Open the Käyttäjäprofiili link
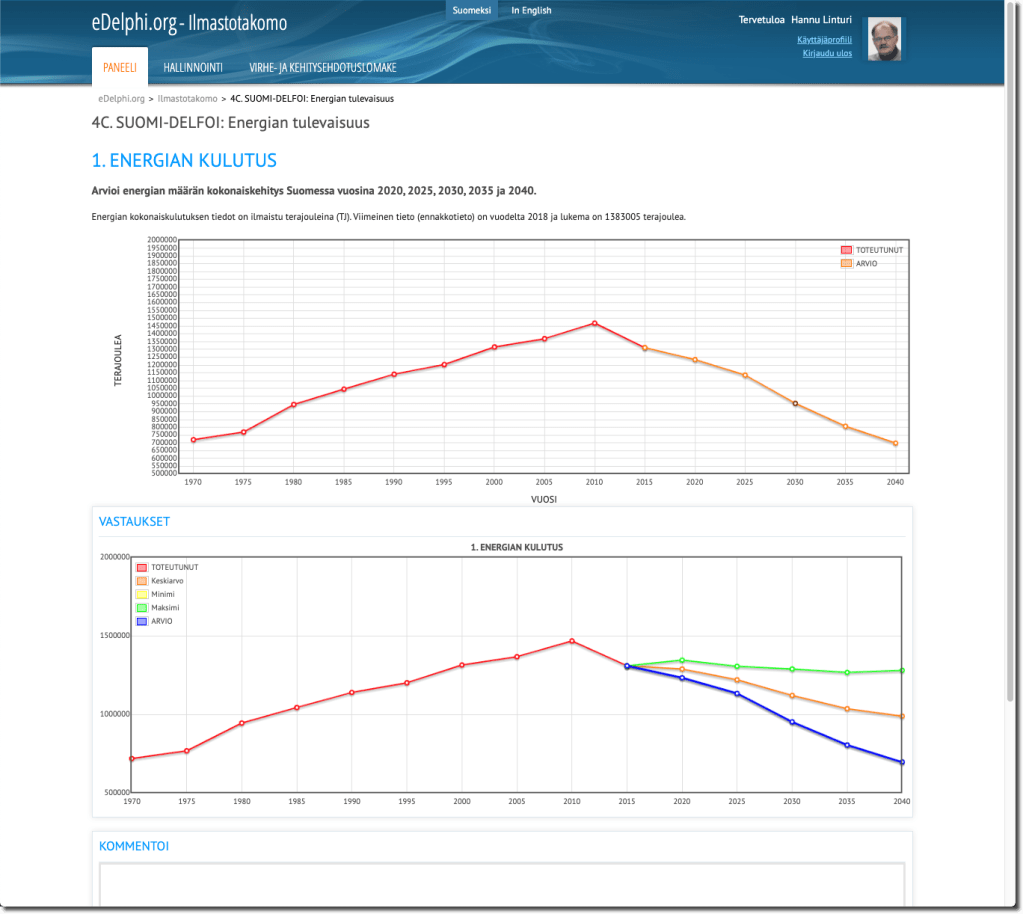 (x=824, y=40)
